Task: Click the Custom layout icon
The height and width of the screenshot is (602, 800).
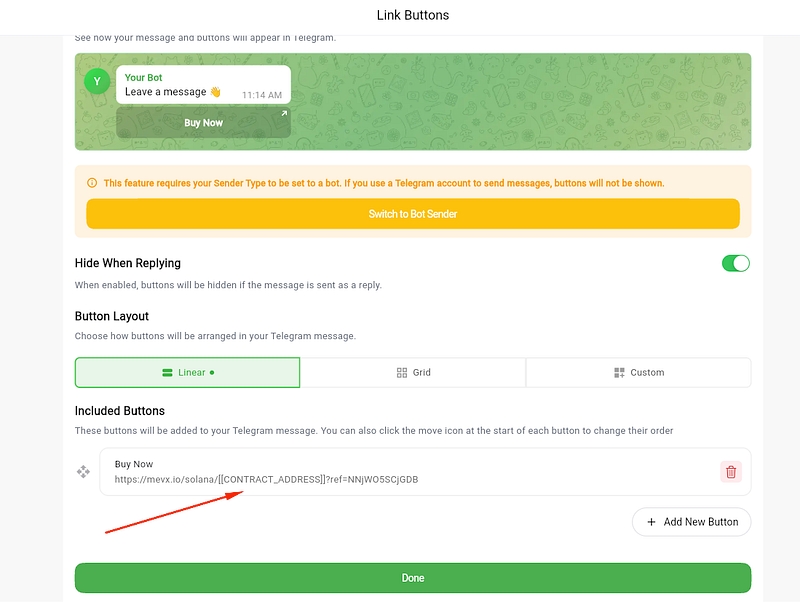Action: (619, 373)
